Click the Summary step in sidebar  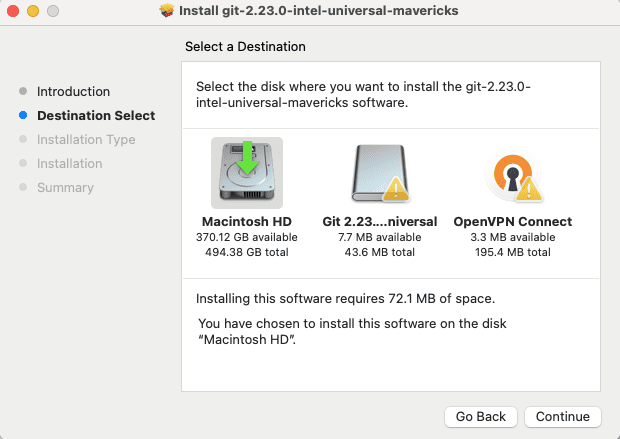(65, 188)
